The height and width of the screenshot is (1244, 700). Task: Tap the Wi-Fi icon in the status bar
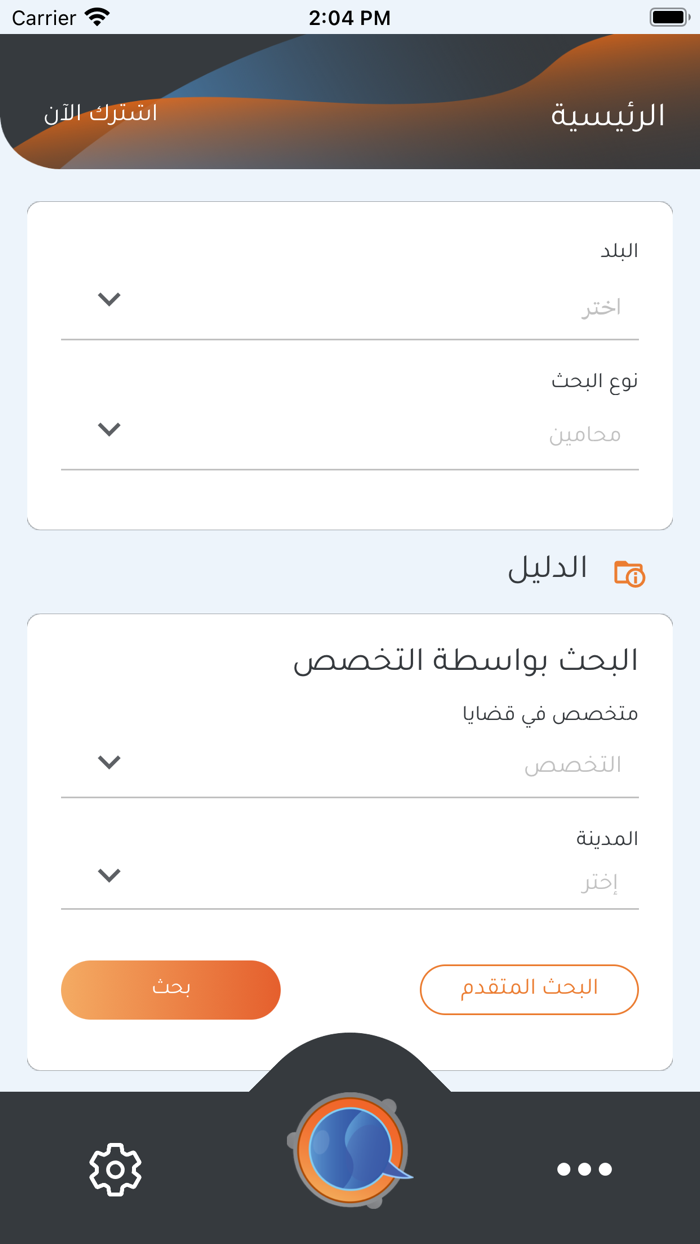click(x=97, y=16)
